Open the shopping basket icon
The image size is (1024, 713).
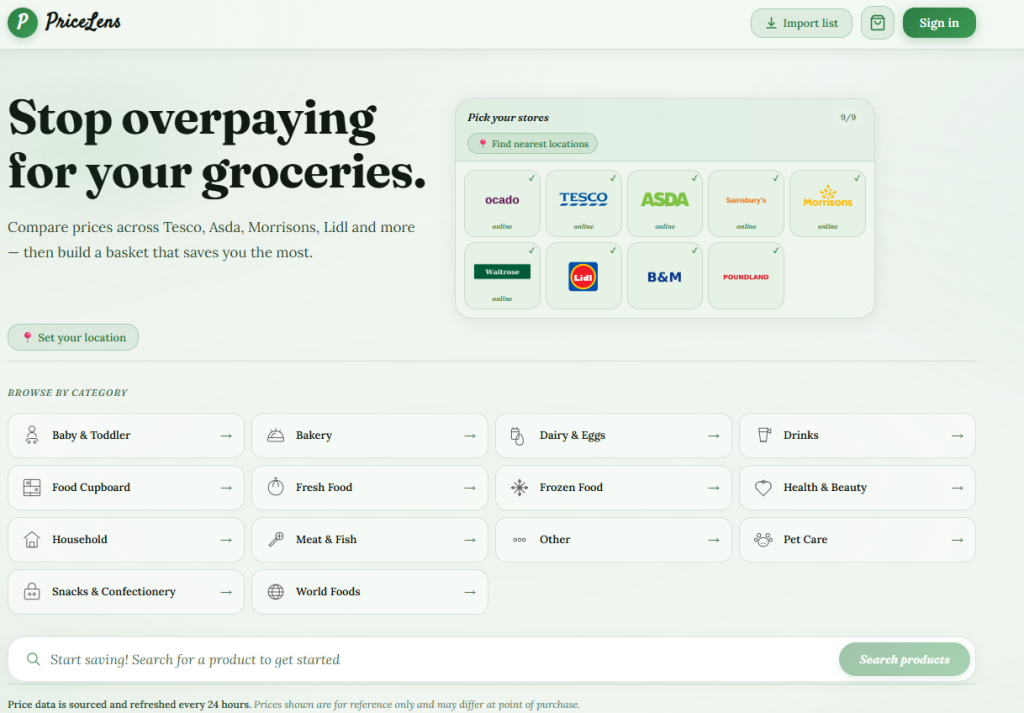[877, 23]
